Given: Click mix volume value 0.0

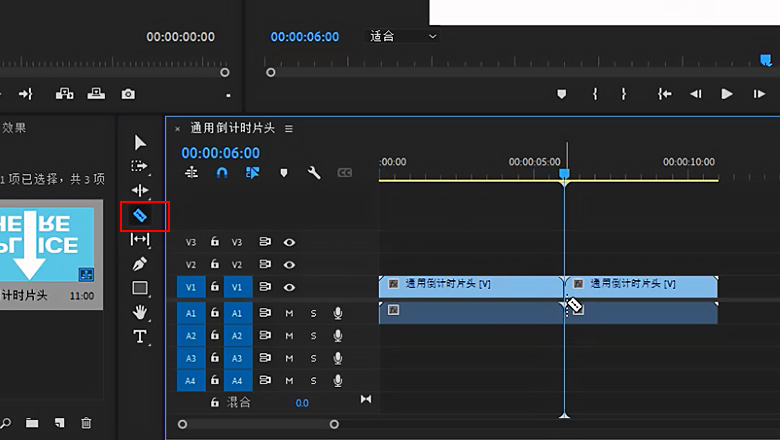Looking at the screenshot, I should (302, 403).
